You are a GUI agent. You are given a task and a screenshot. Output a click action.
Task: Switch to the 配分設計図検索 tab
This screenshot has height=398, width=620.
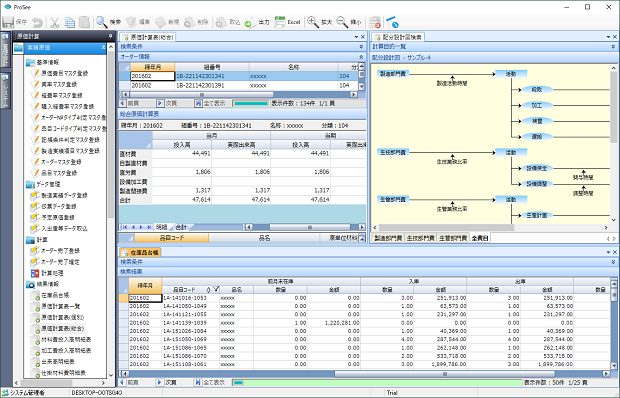pos(398,37)
